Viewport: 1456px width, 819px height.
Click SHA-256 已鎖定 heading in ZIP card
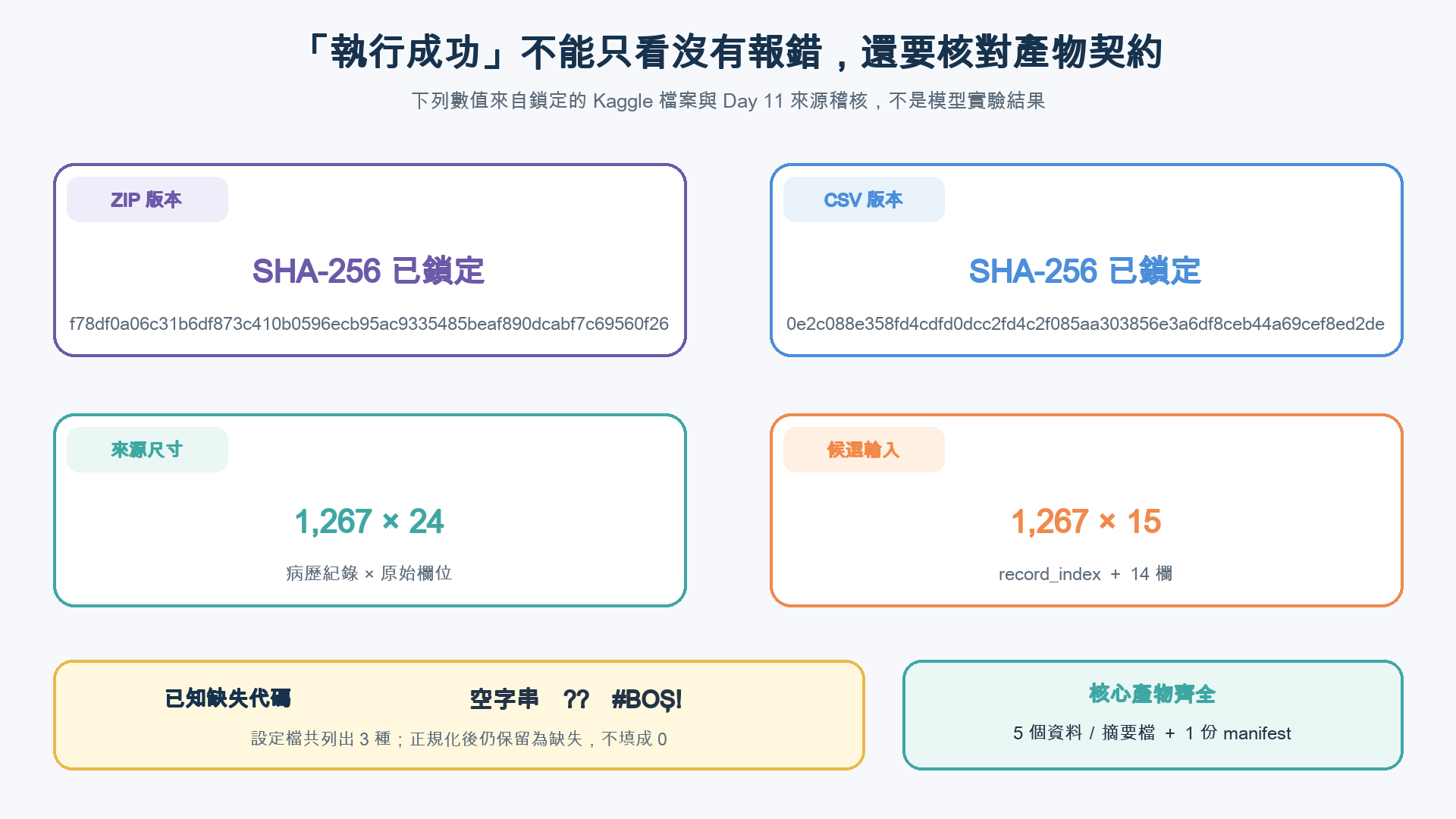[369, 271]
